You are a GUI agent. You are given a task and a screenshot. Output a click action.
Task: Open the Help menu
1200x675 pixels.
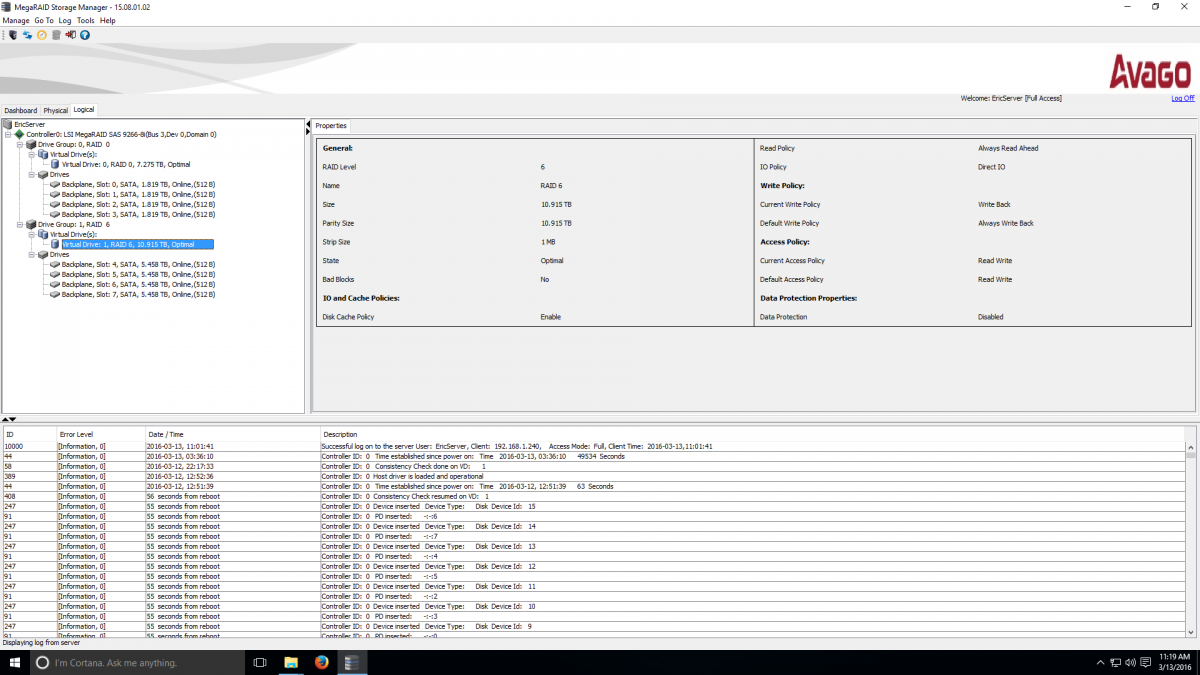pyautogui.click(x=108, y=20)
